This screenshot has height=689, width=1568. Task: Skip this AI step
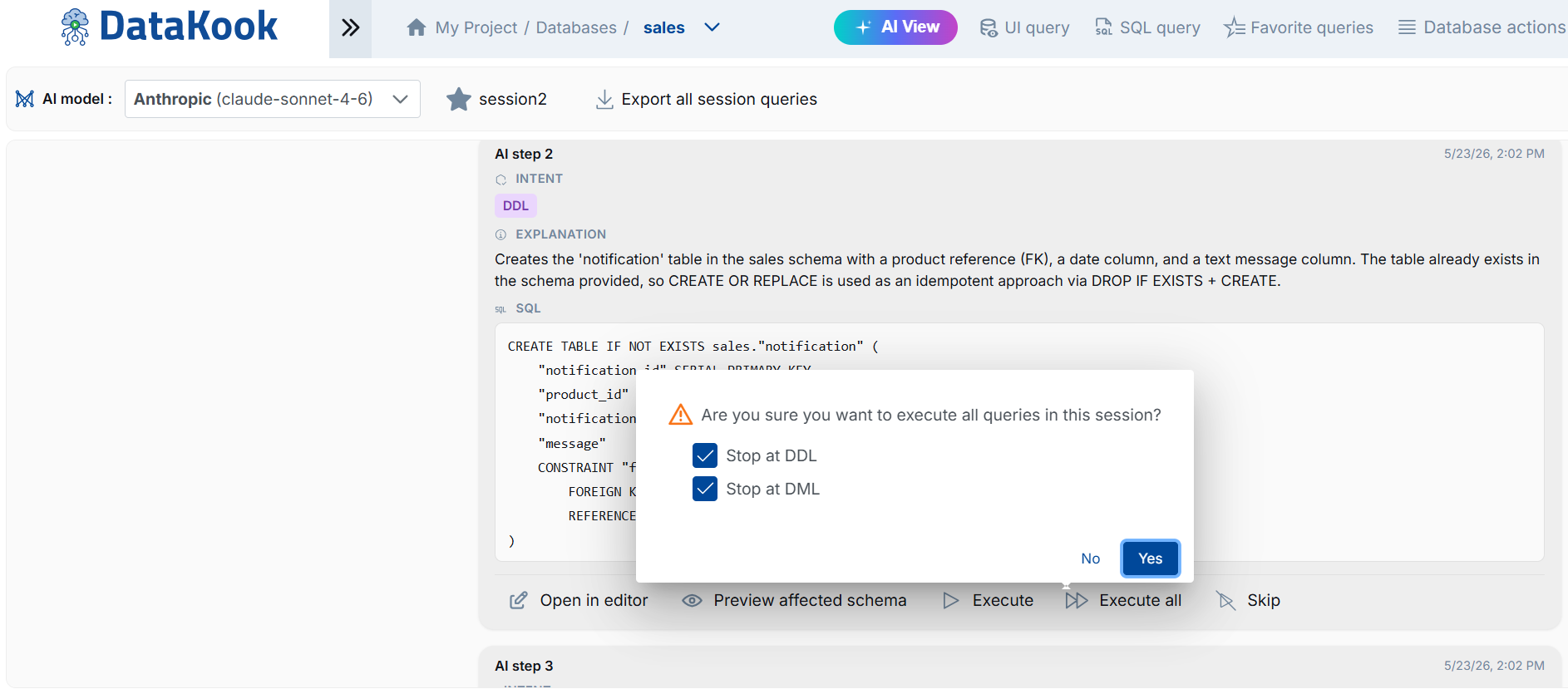click(1264, 600)
